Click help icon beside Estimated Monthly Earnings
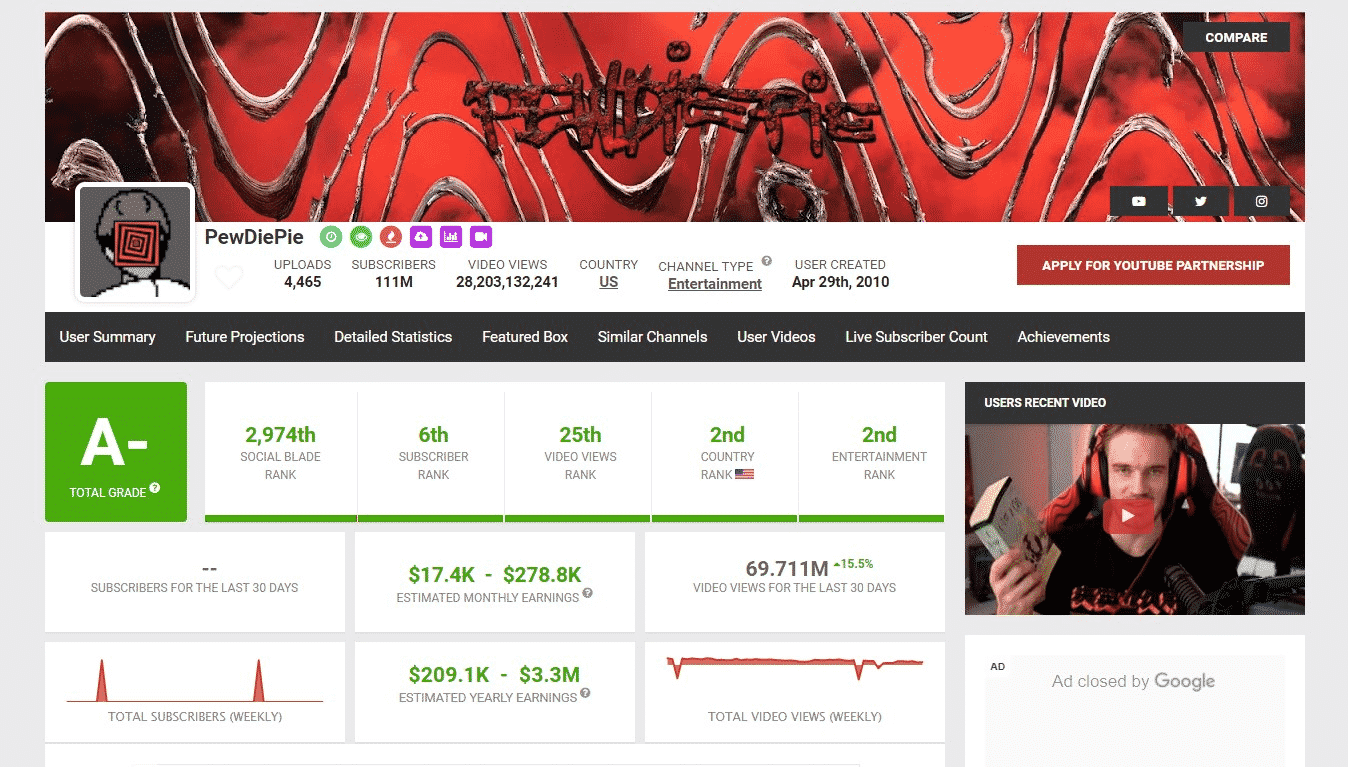Viewport: 1348px width, 767px height. [588, 593]
